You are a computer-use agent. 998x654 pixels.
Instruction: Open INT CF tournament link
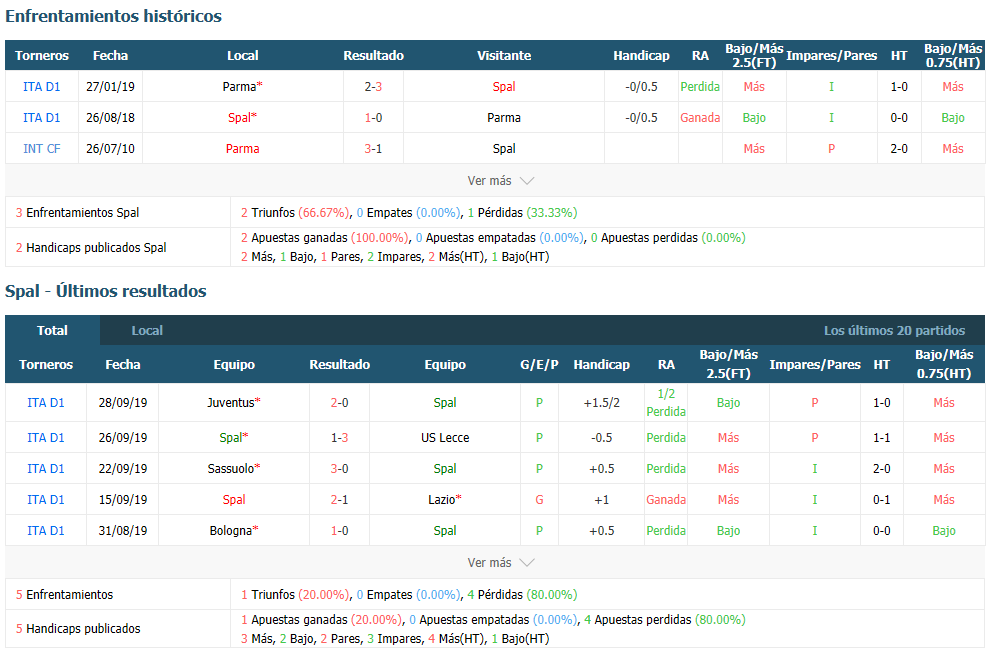coord(41,149)
